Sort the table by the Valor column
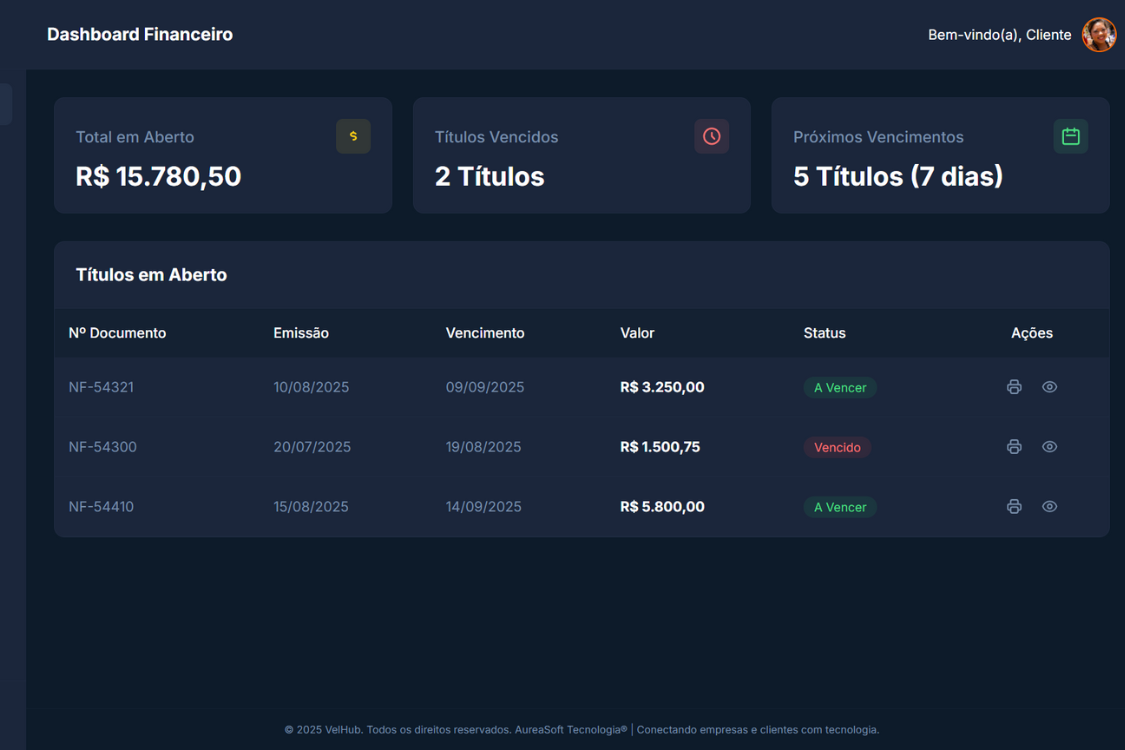This screenshot has height=750, width=1125. coord(637,332)
